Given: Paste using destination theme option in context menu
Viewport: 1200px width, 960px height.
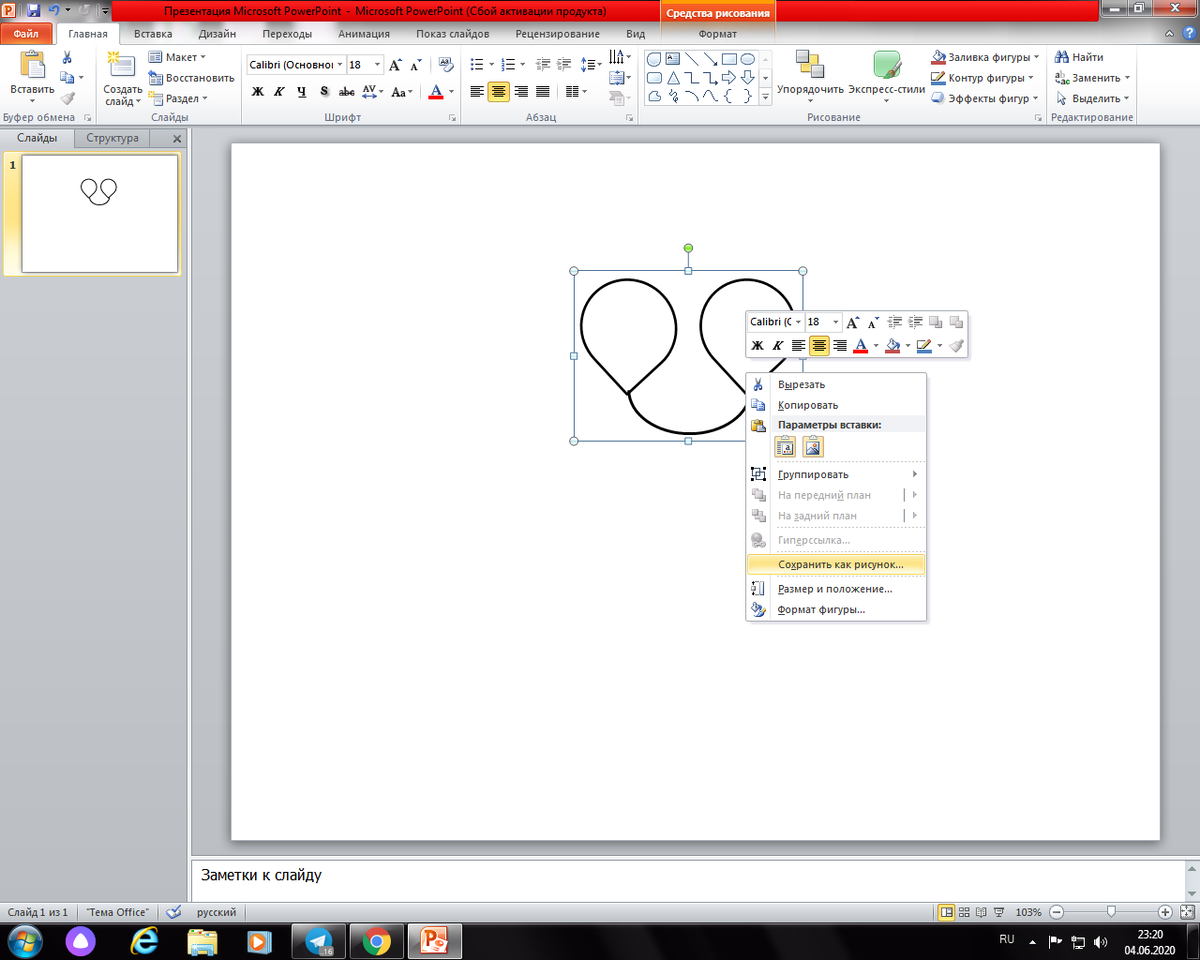Looking at the screenshot, I should (x=786, y=447).
